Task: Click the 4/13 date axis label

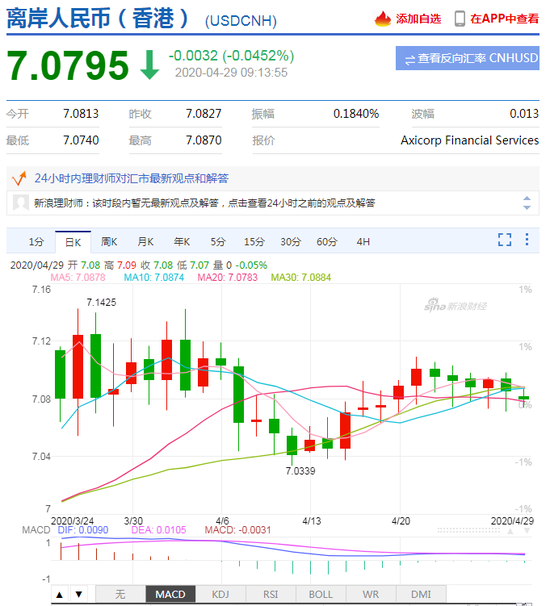Action: pyautogui.click(x=312, y=521)
